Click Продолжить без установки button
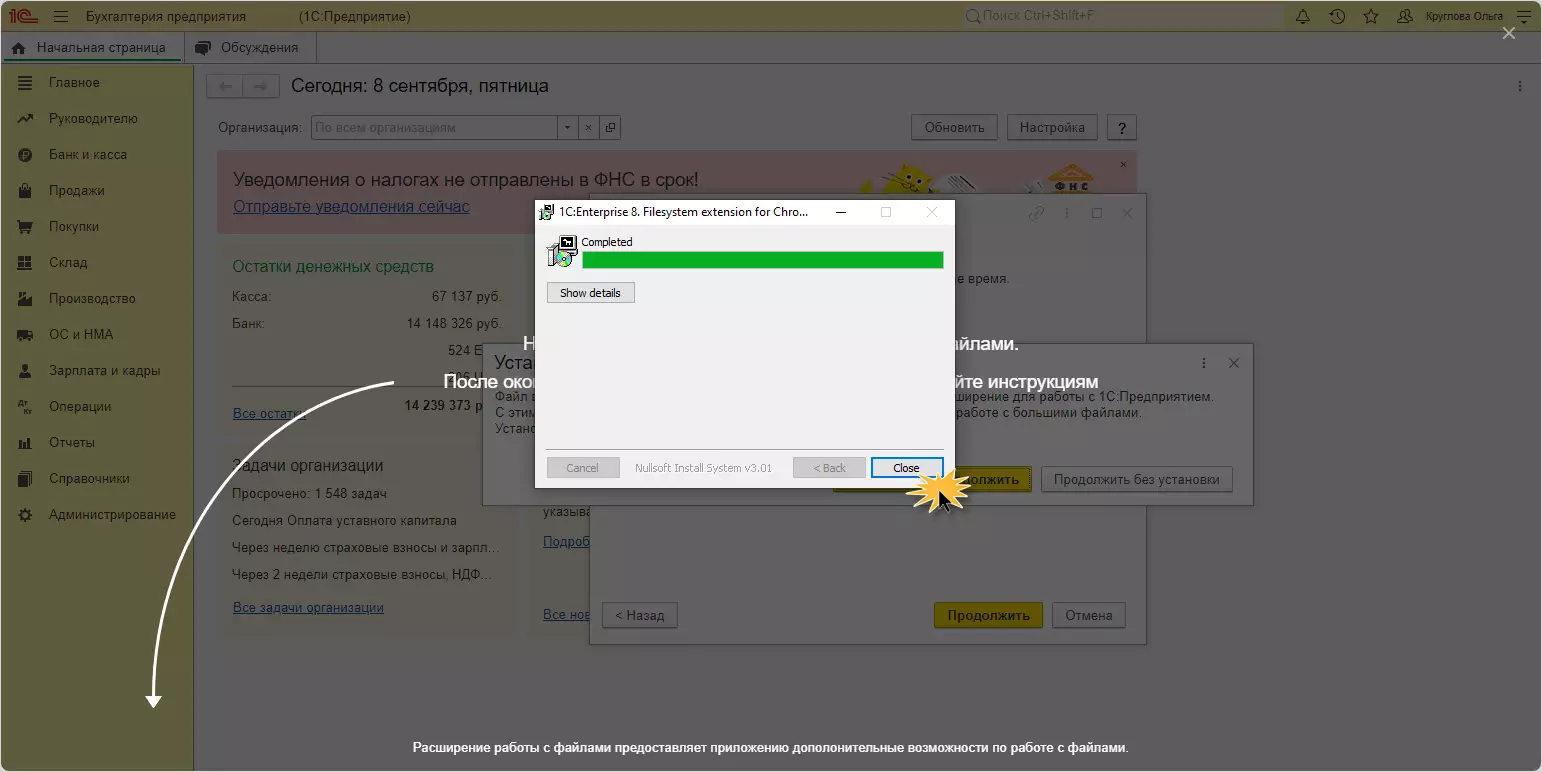1542x772 pixels. [x=1136, y=479]
